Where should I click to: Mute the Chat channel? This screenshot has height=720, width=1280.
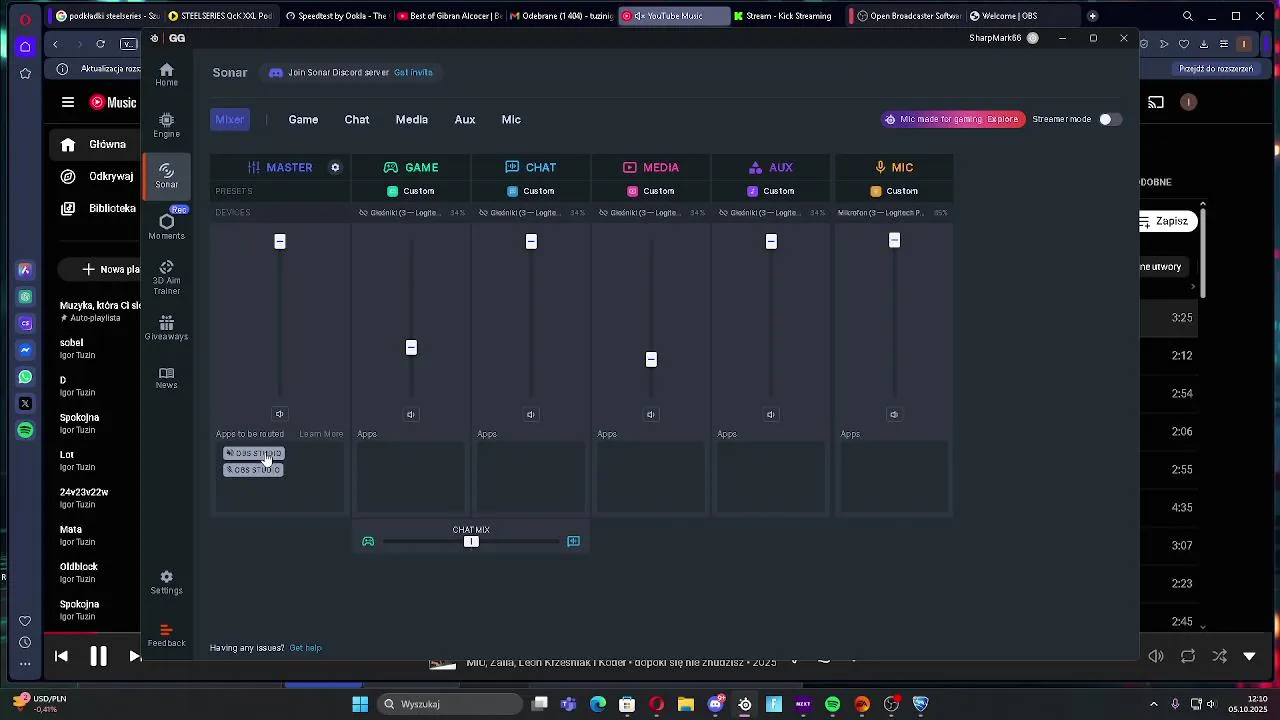(x=530, y=414)
